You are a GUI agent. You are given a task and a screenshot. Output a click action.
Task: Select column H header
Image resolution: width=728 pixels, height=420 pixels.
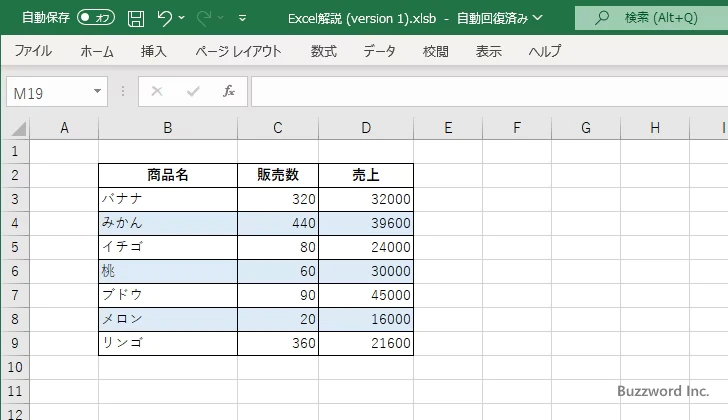[655, 128]
